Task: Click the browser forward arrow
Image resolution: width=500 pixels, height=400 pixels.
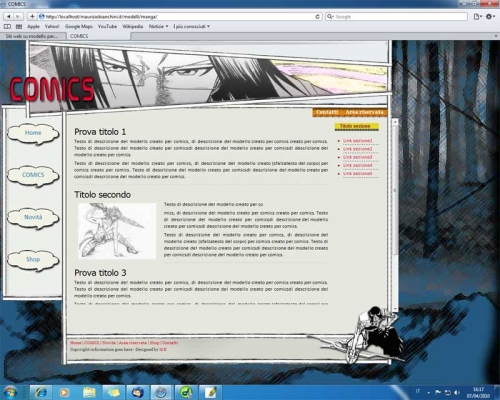Action: (18, 16)
